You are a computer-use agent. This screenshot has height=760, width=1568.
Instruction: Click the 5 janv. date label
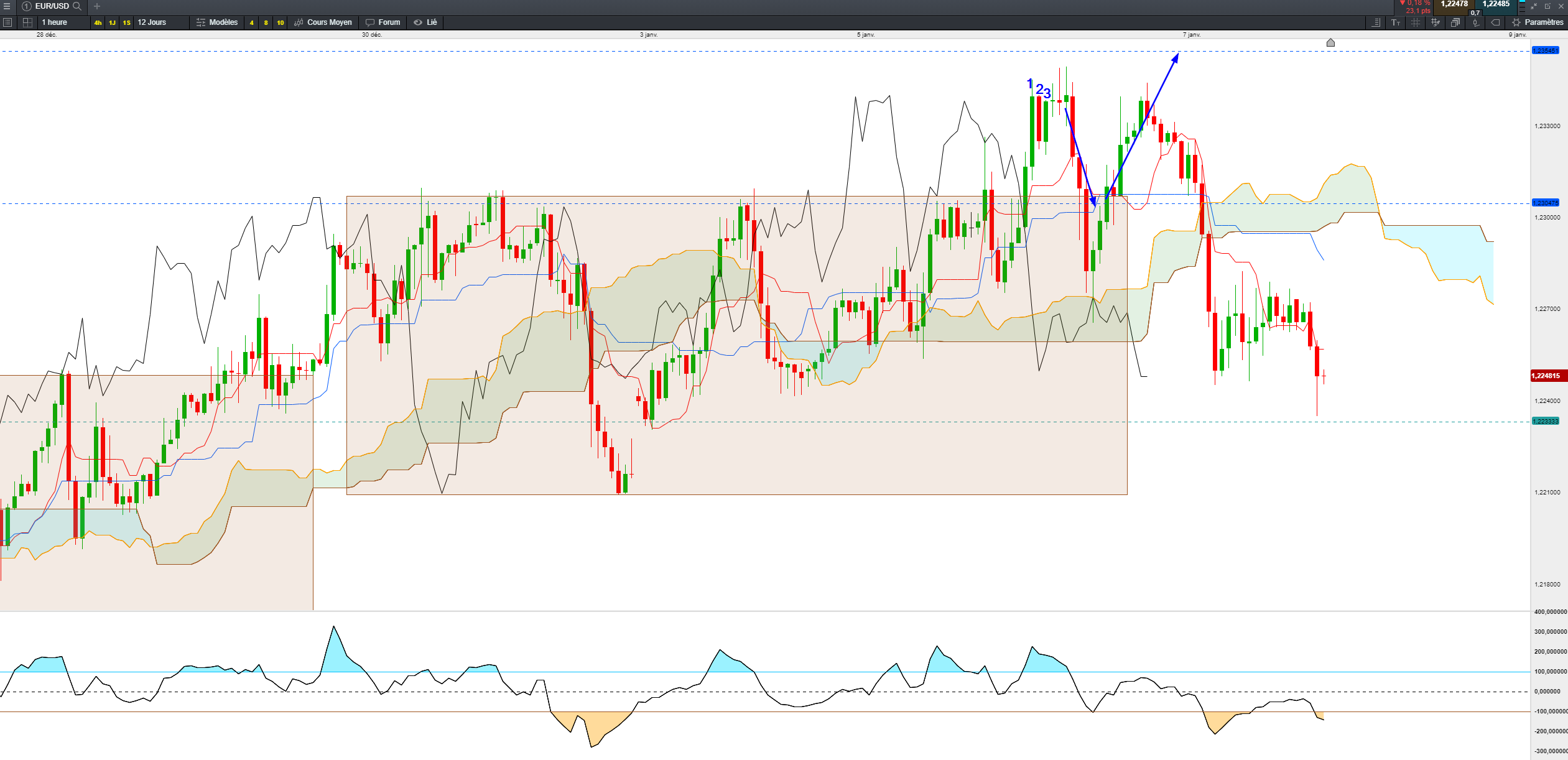[x=866, y=35]
